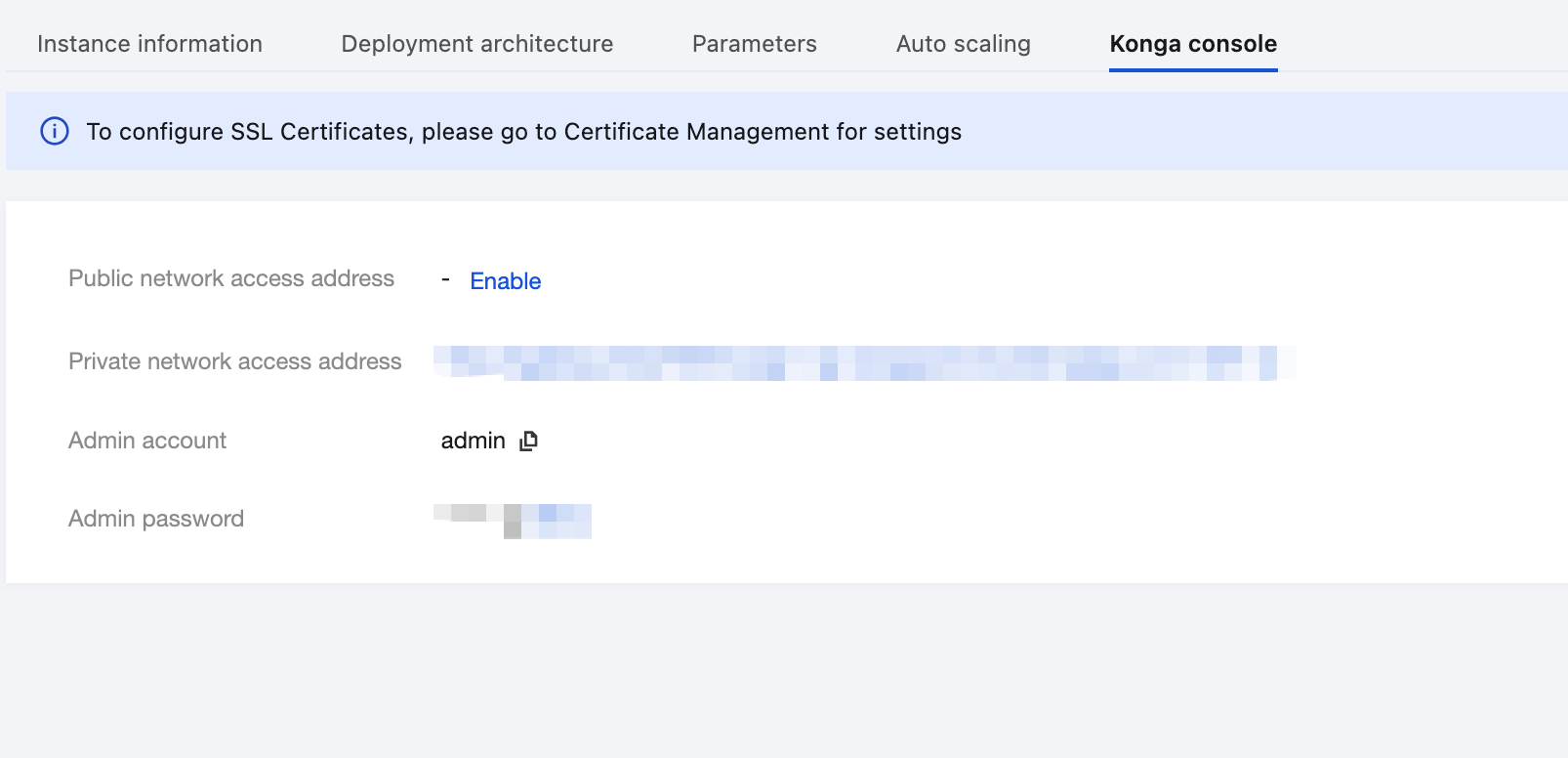This screenshot has height=758, width=1568.
Task: Click the 'To configure SSL Certificates' notice text
Action: coord(249,132)
